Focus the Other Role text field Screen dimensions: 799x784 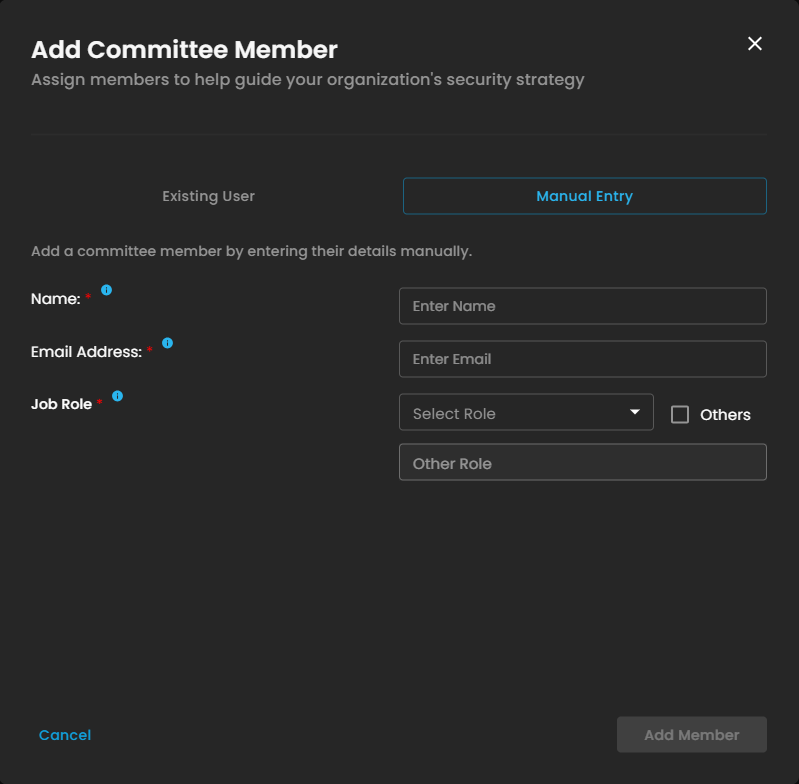click(x=582, y=463)
